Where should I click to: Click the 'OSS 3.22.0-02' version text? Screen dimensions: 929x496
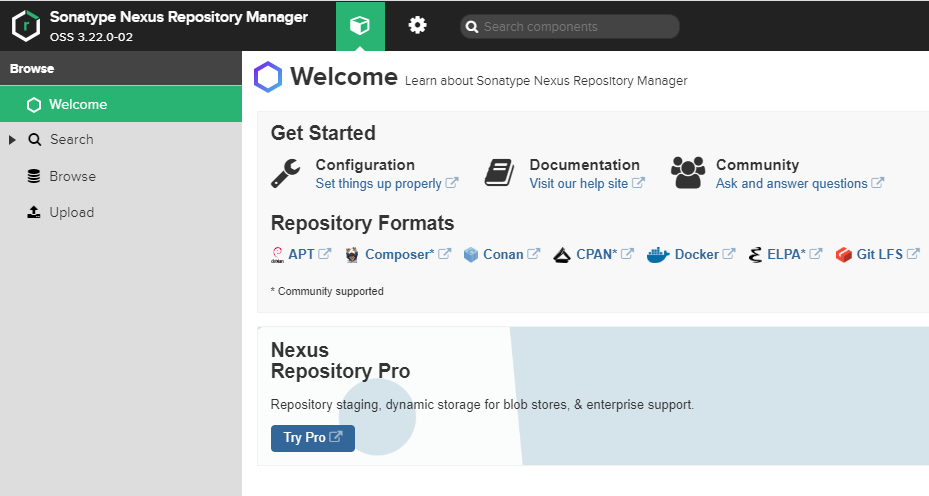click(91, 37)
